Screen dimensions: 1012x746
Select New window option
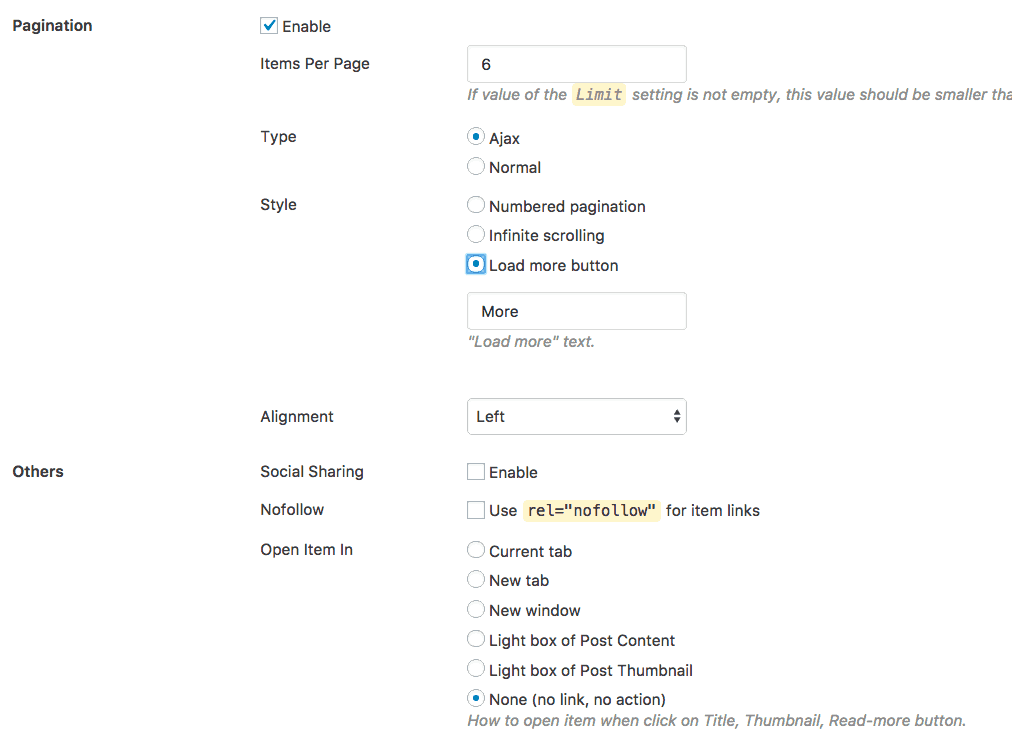point(476,609)
